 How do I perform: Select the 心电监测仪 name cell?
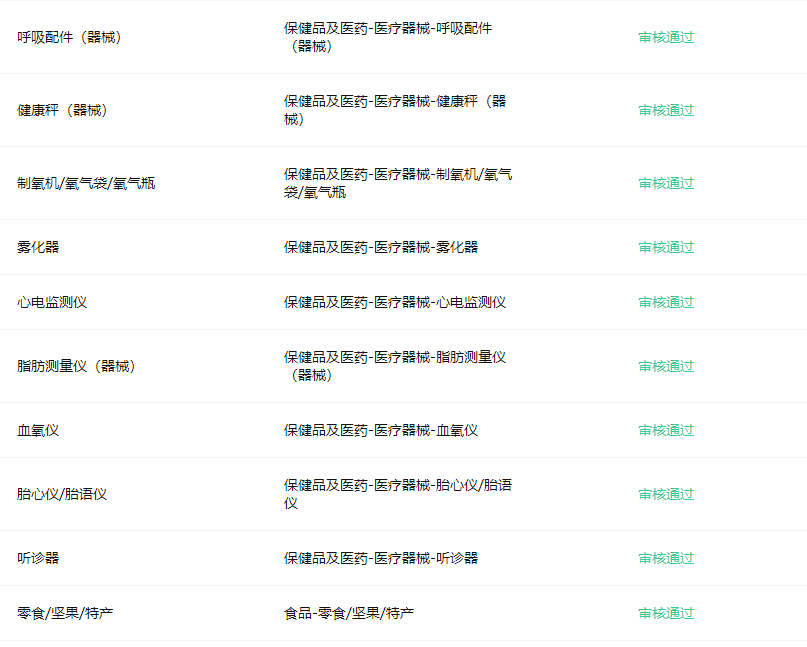click(x=52, y=302)
